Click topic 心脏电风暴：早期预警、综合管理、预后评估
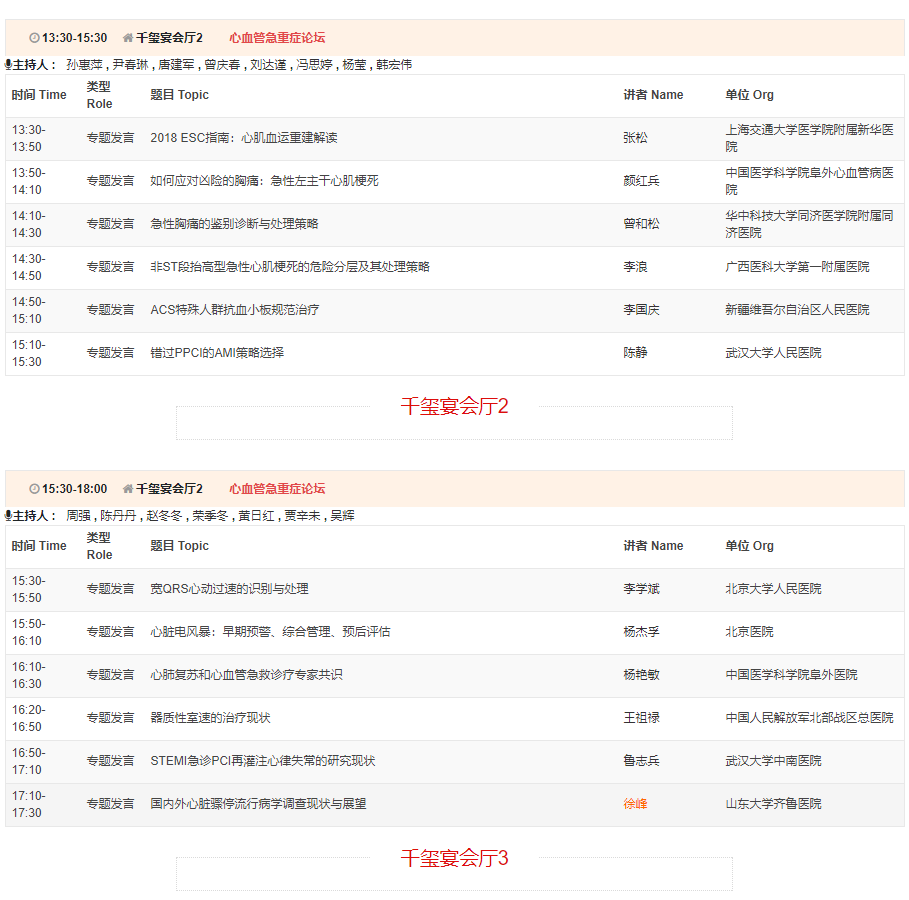The image size is (909, 900). (270, 632)
